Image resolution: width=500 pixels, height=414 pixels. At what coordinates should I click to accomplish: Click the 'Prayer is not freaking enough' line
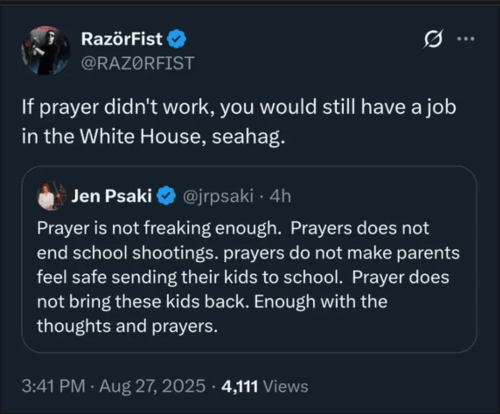coord(157,228)
